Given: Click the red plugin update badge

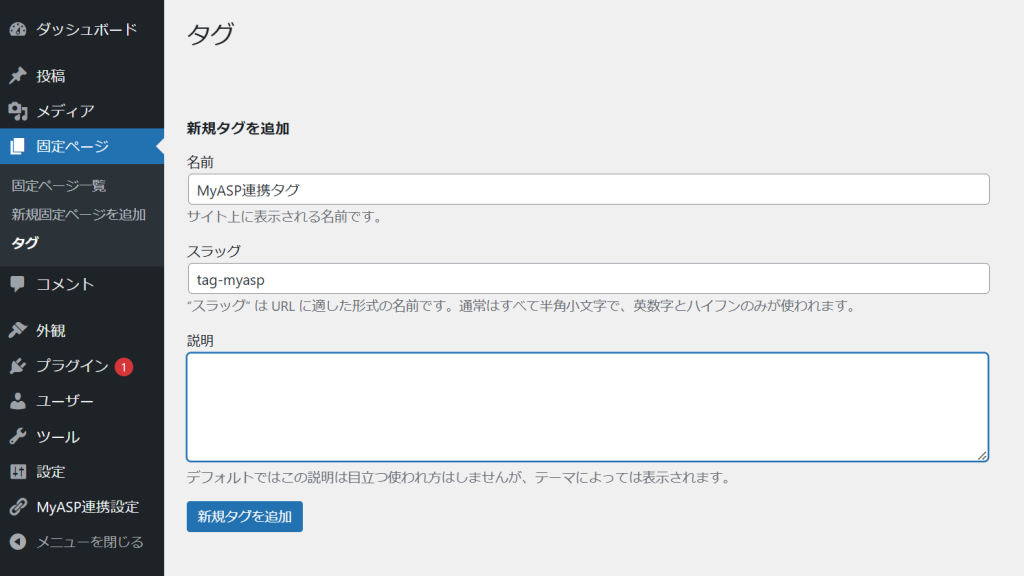Looking at the screenshot, I should pyautogui.click(x=124, y=367).
